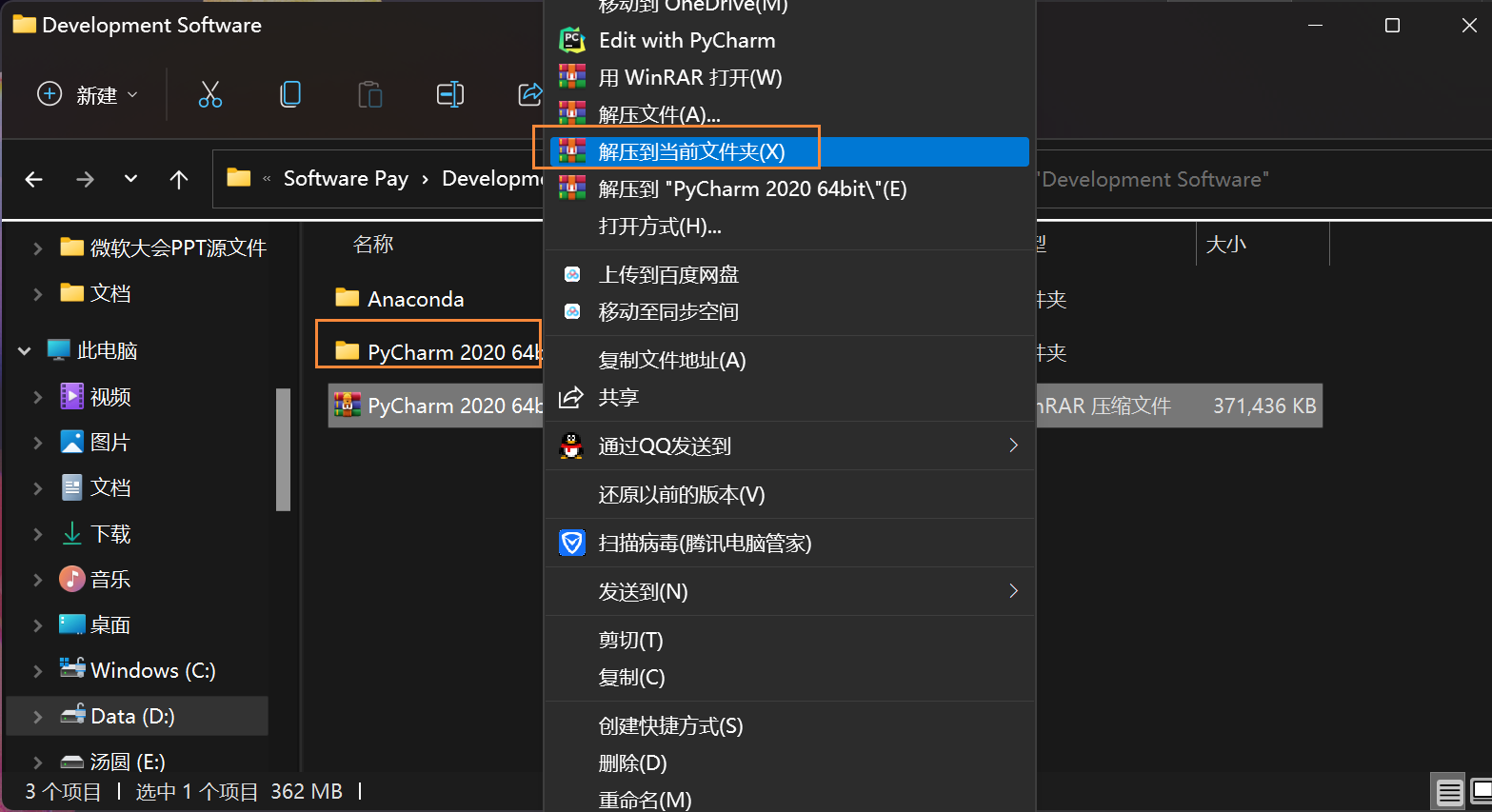Image resolution: width=1492 pixels, height=812 pixels.
Task: Select 解压到当前文件夹(X)
Action: click(x=789, y=151)
